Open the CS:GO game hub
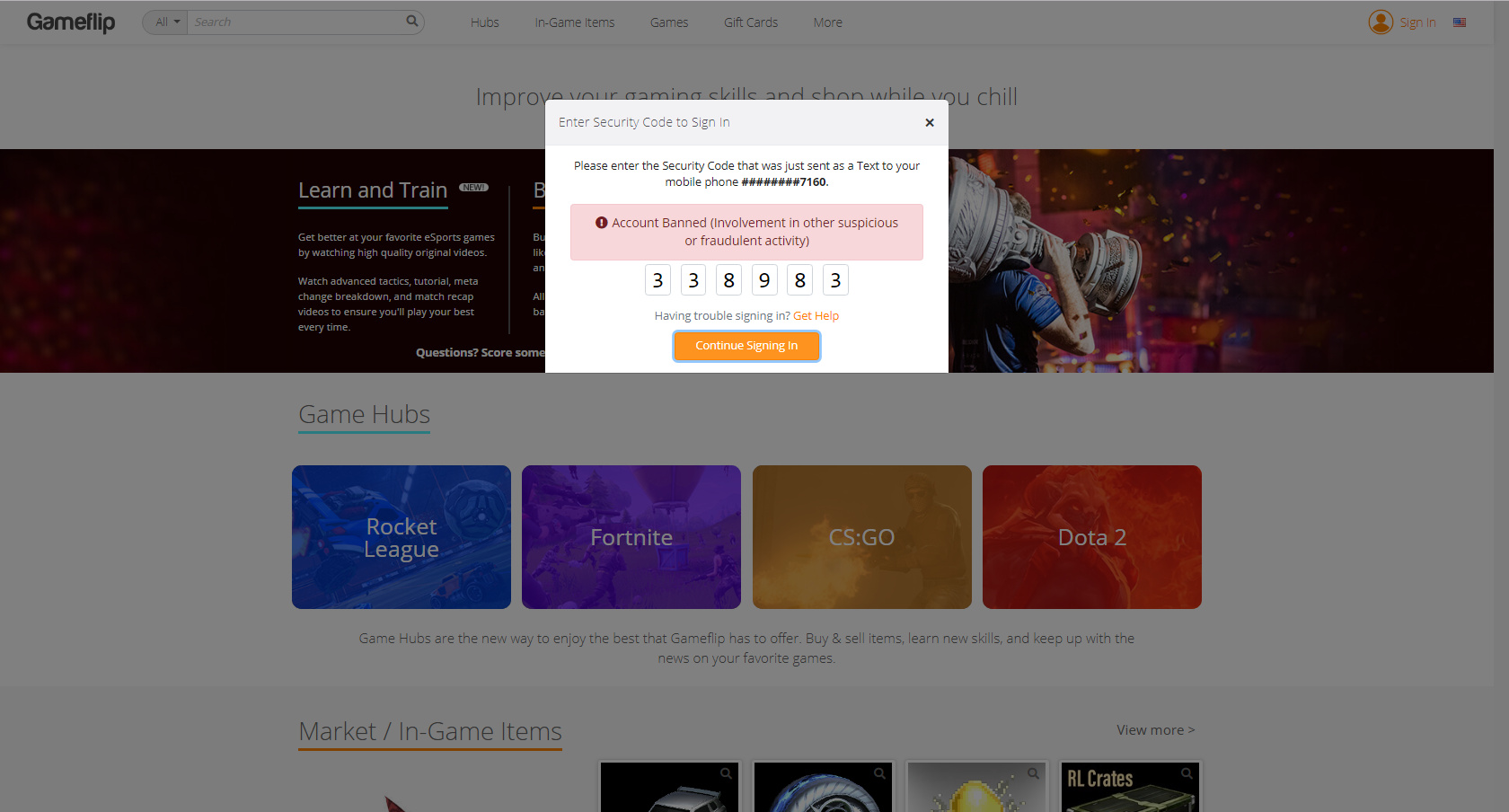This screenshot has height=812, width=1509. 862,537
